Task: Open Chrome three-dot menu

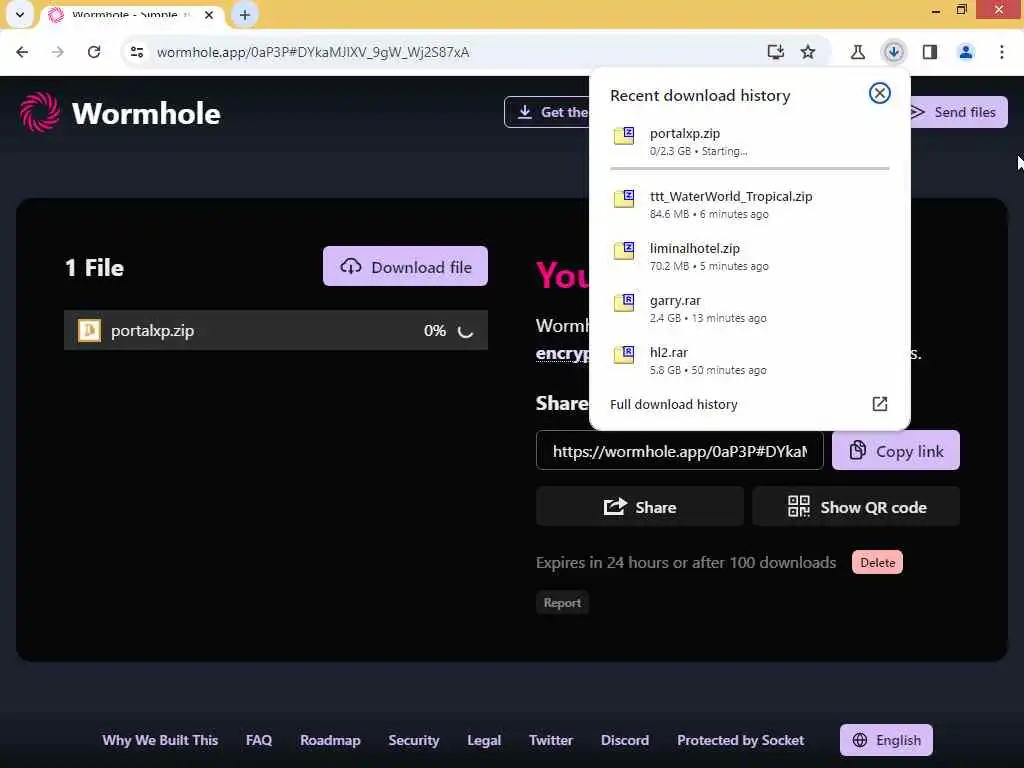Action: (x=1002, y=52)
